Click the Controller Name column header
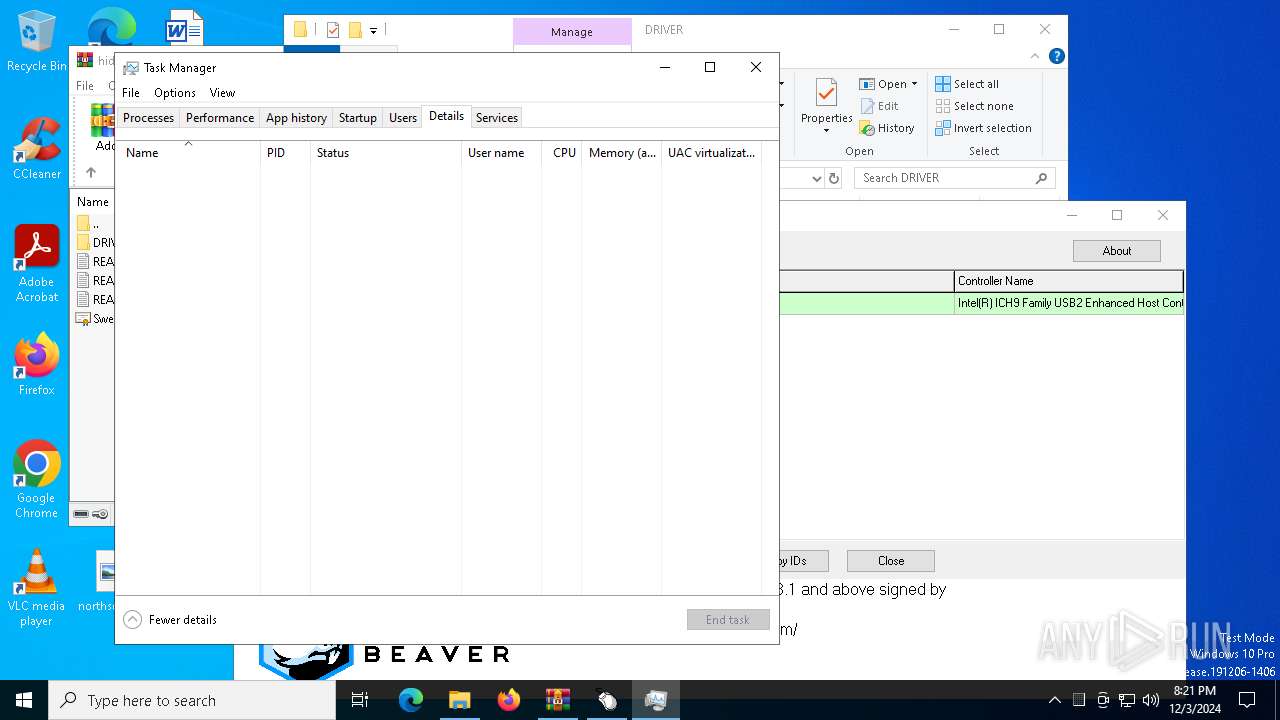 click(1069, 281)
